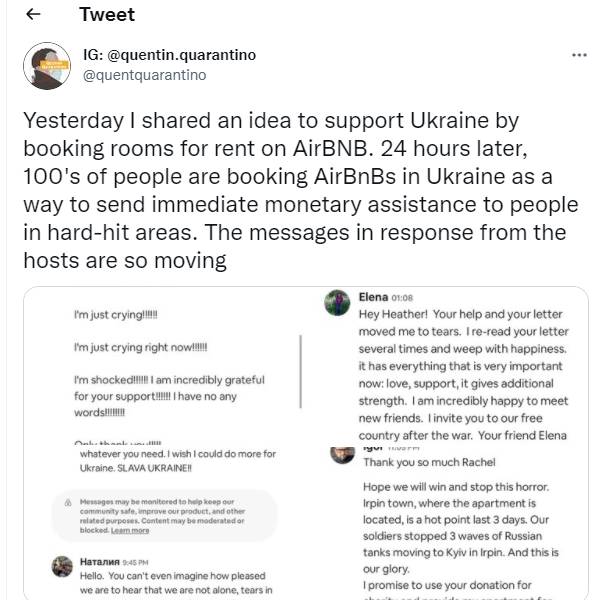Click the @quentquarantino handle

pyautogui.click(x=144, y=74)
